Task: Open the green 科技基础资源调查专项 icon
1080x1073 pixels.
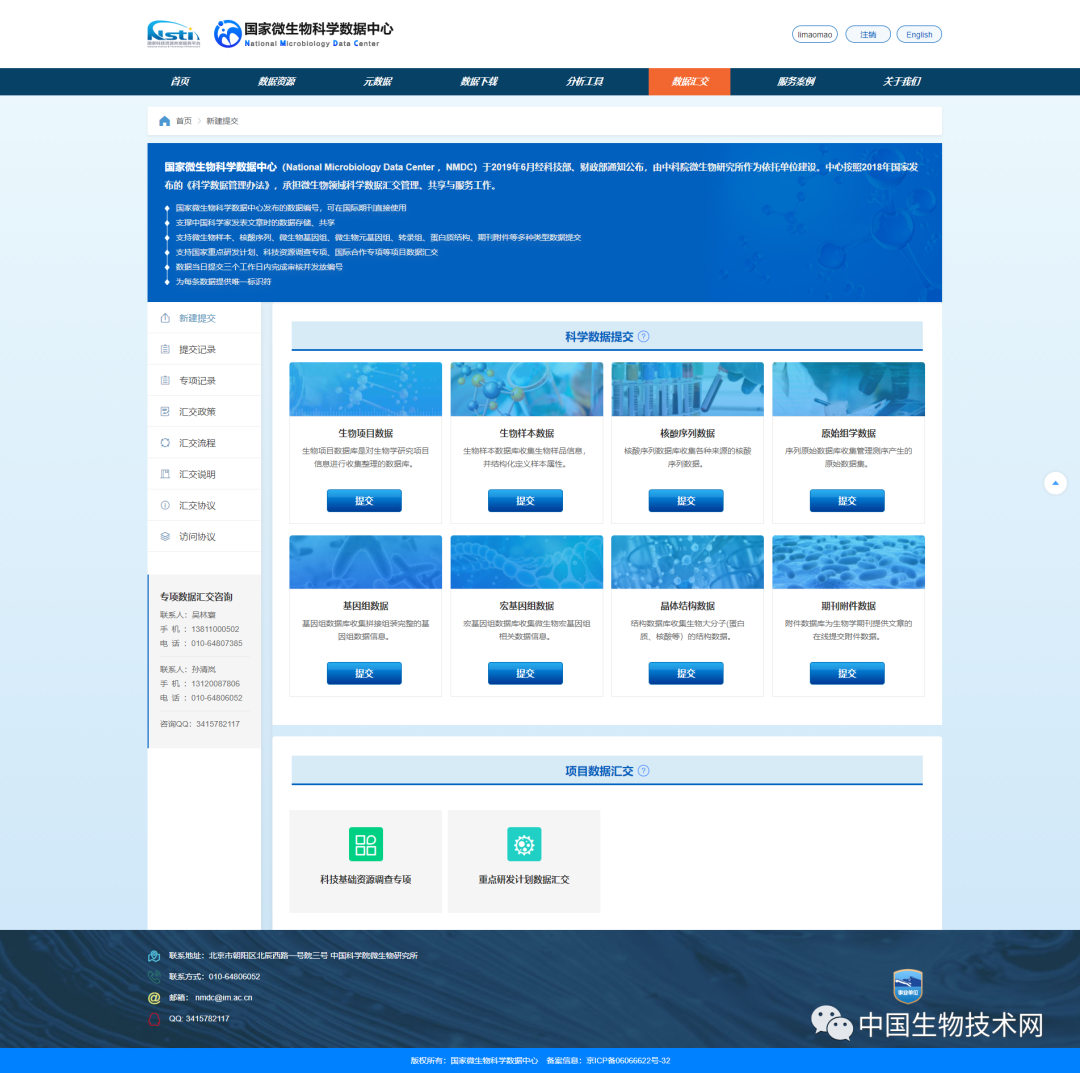Action: click(365, 844)
